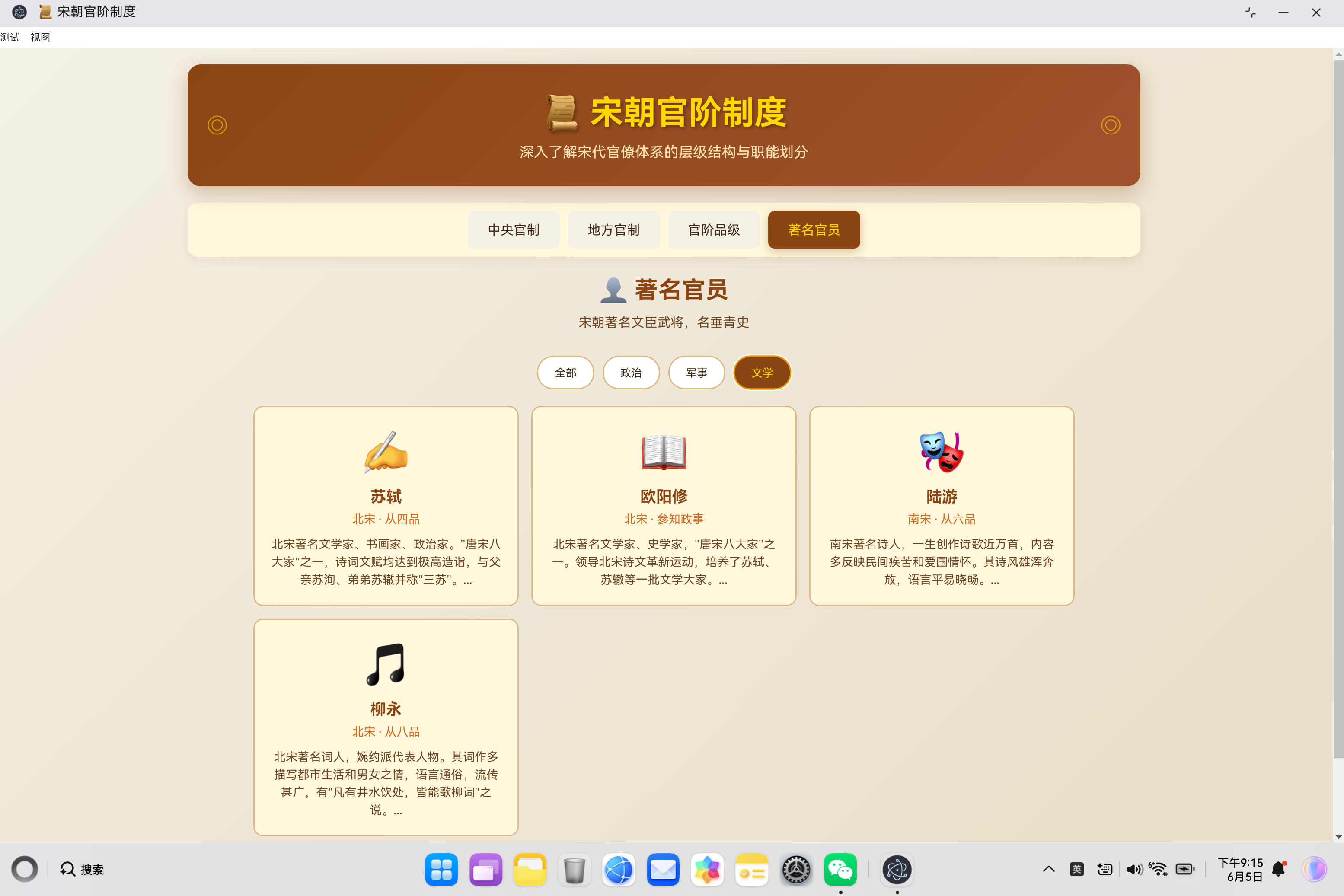The image size is (1344, 896).
Task: Open the trash bin in taskbar
Action: pos(574,870)
